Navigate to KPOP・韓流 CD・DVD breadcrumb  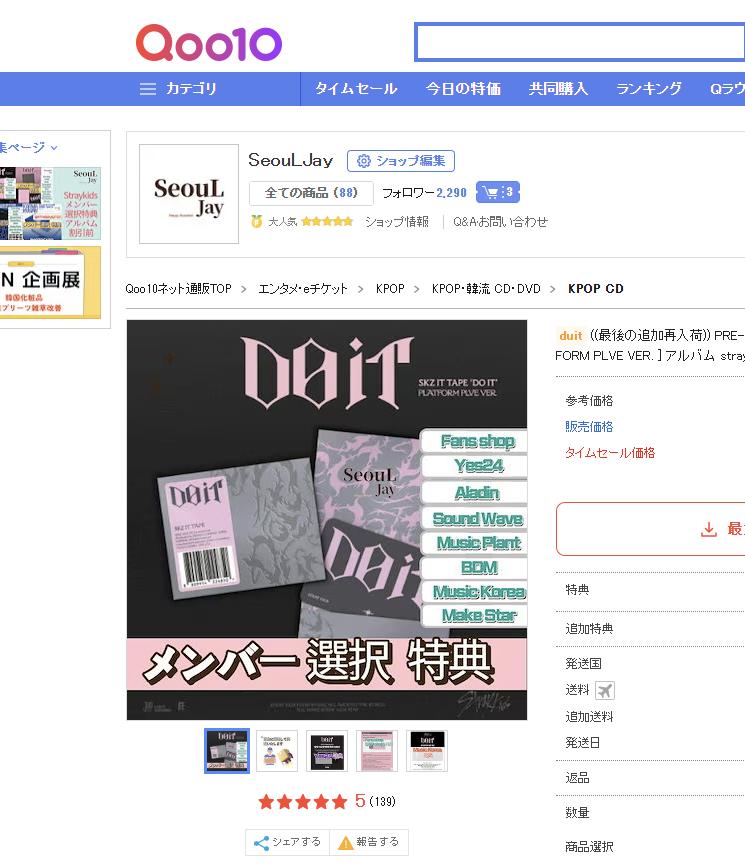click(x=486, y=289)
